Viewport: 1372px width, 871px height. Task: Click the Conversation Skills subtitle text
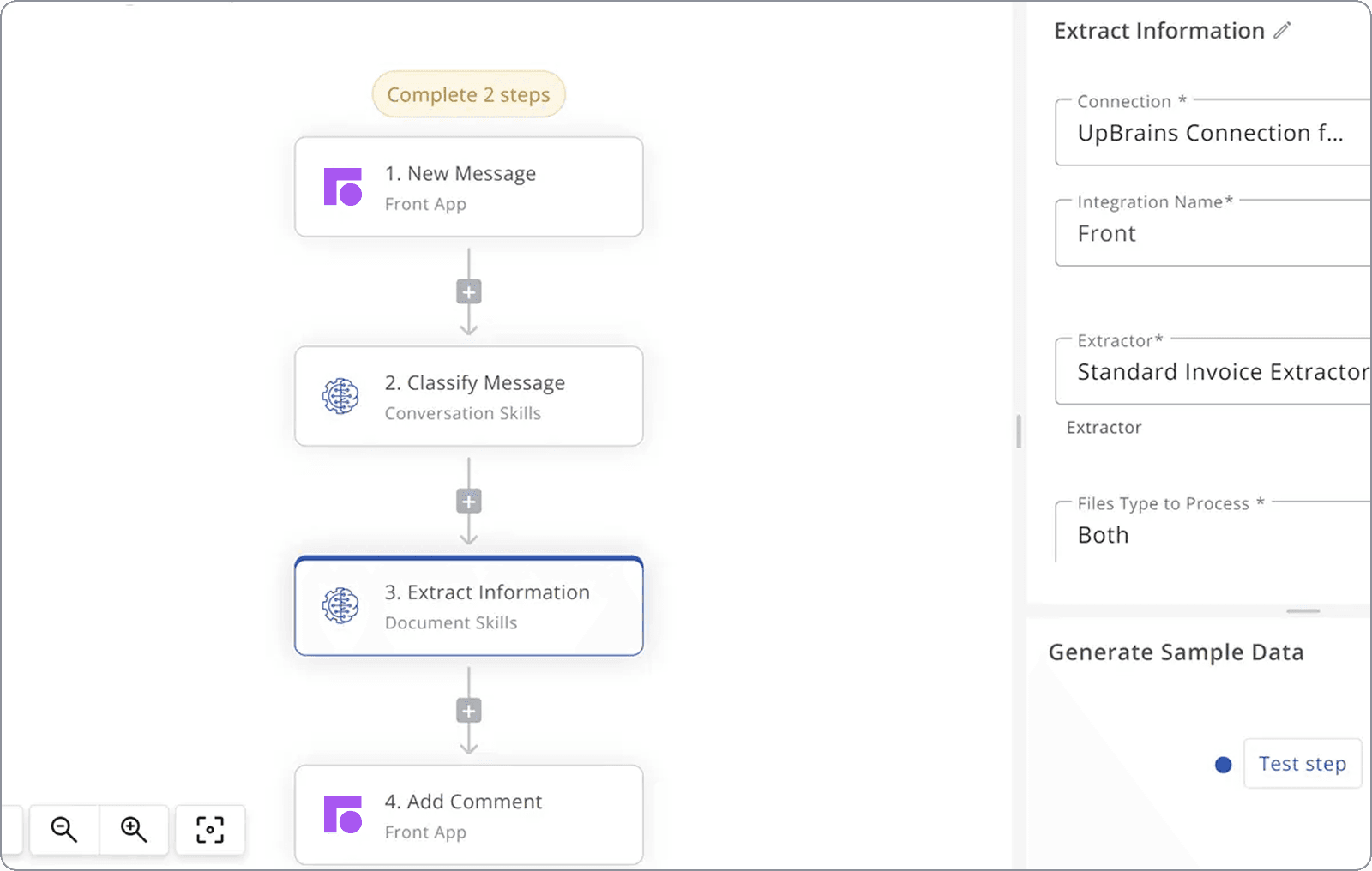(x=463, y=413)
